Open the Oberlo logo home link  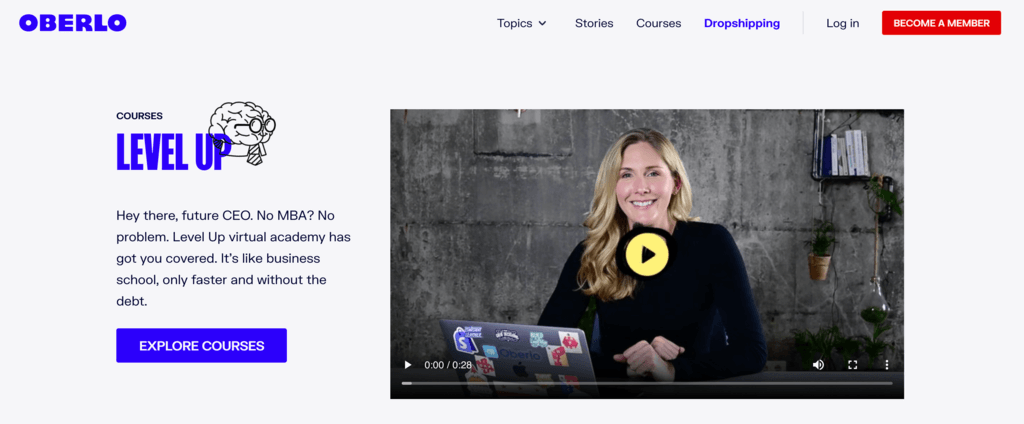pyautogui.click(x=72, y=23)
